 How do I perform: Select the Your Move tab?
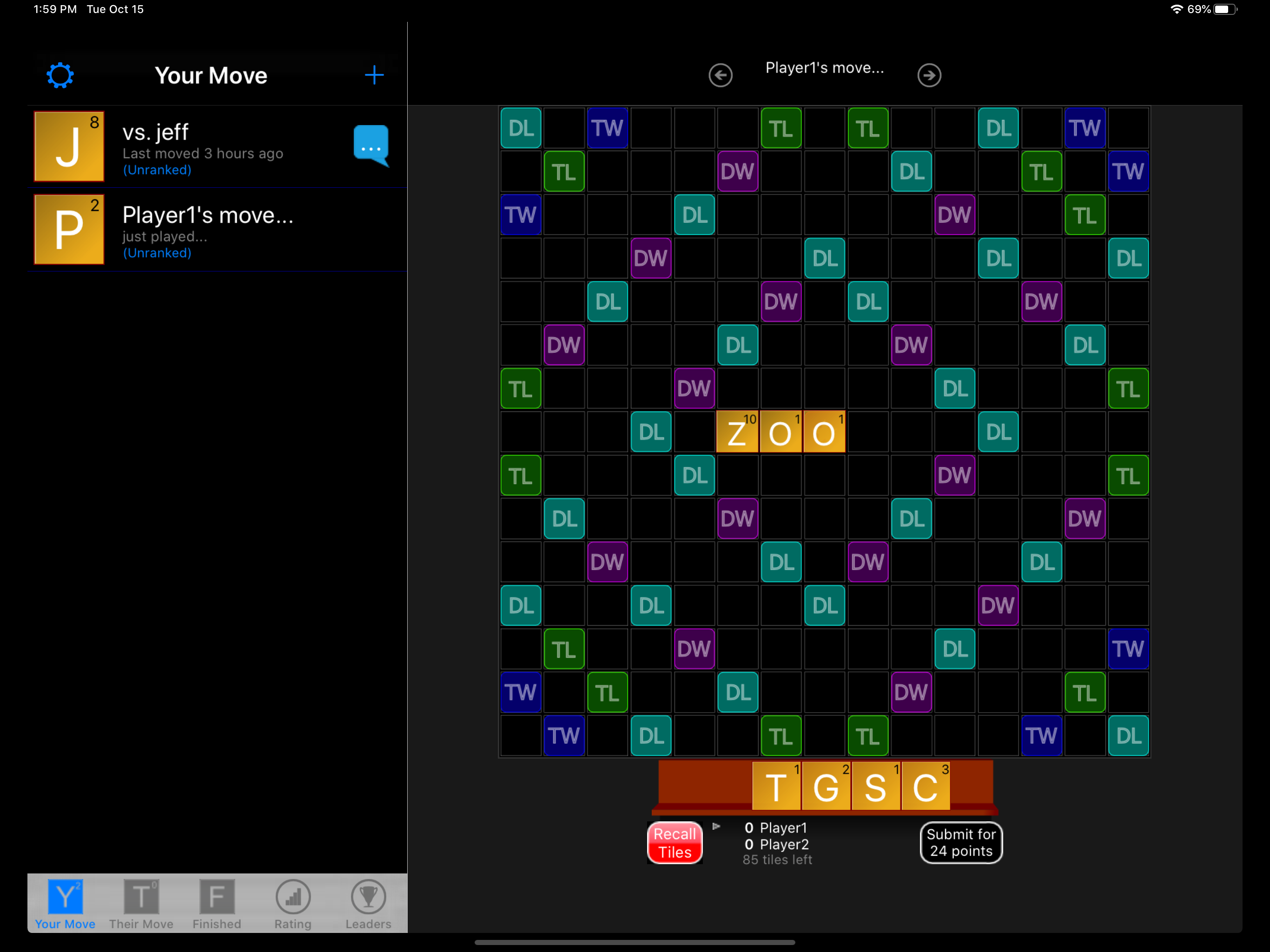click(x=65, y=904)
